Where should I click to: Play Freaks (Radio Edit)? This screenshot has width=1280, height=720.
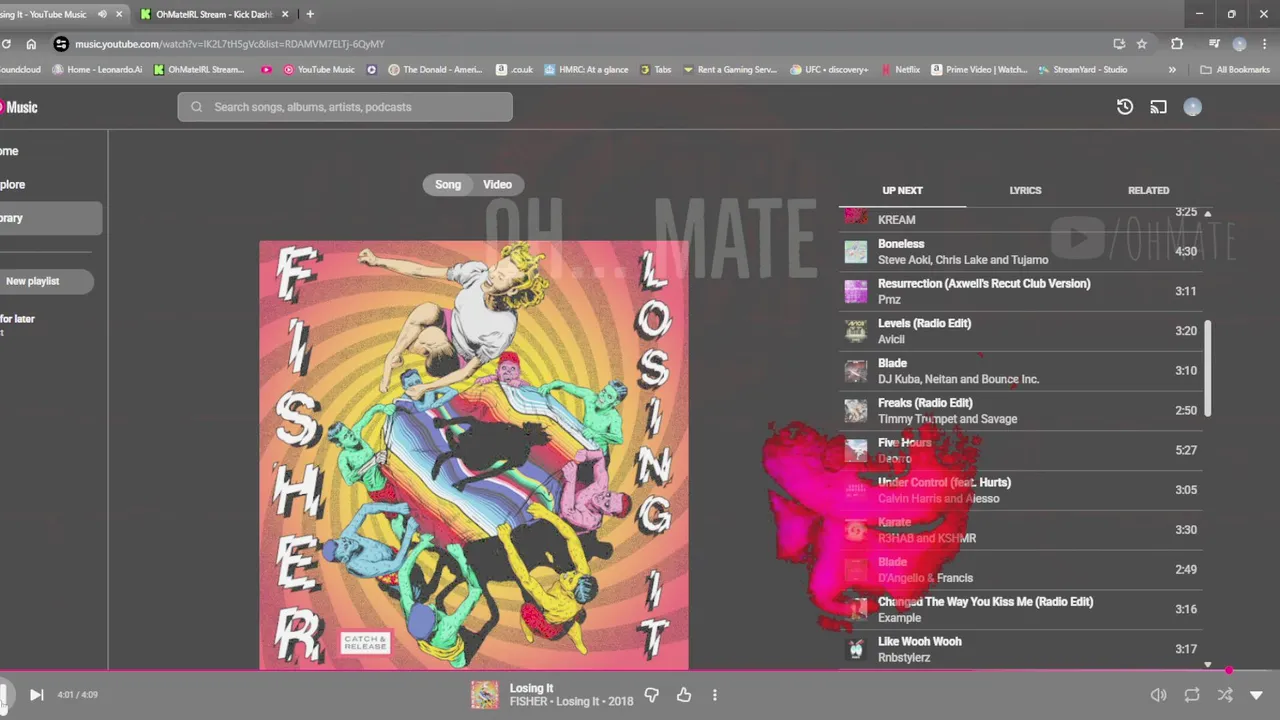(x=1020, y=411)
